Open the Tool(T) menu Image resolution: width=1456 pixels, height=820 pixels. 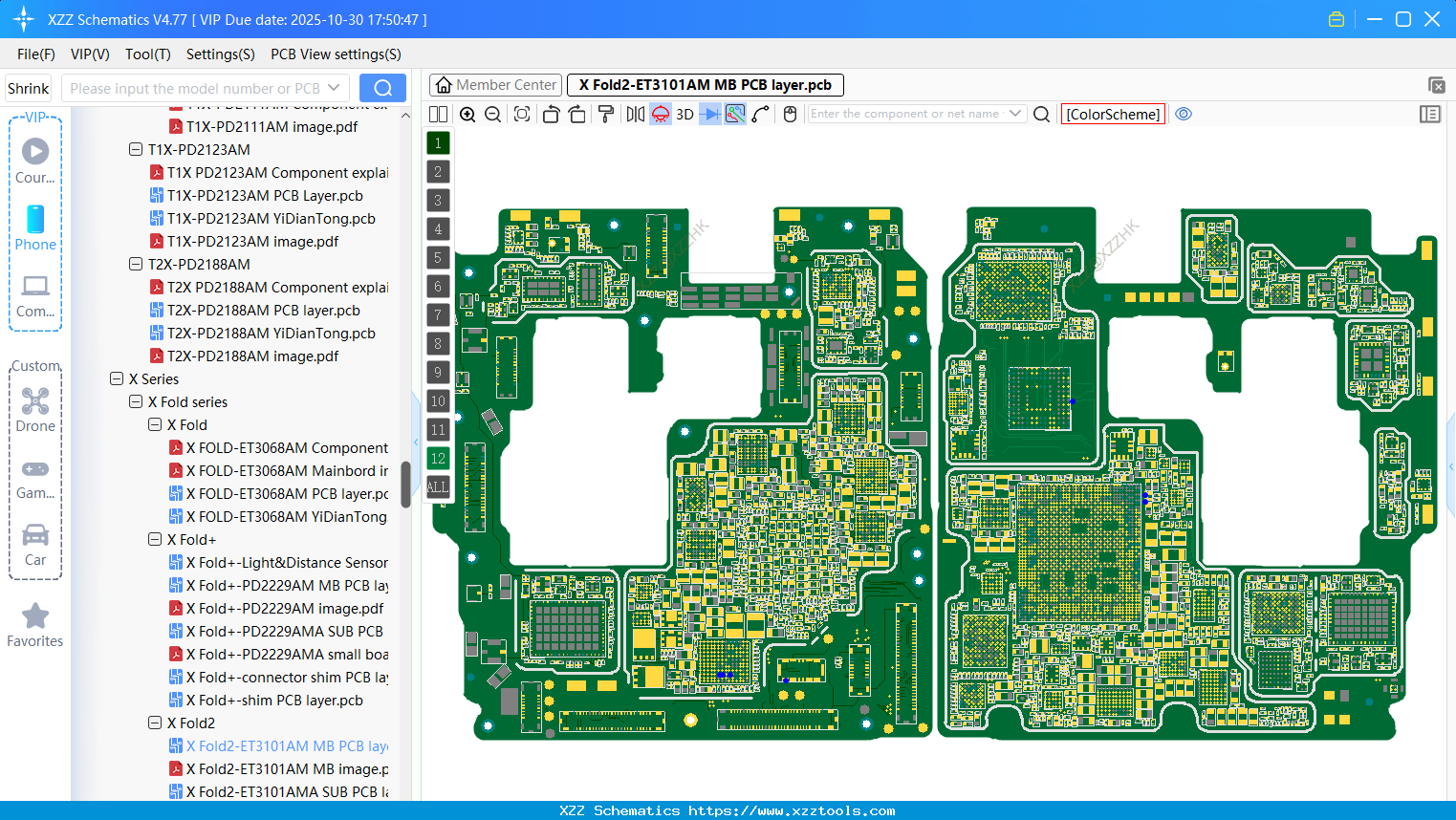tap(147, 54)
